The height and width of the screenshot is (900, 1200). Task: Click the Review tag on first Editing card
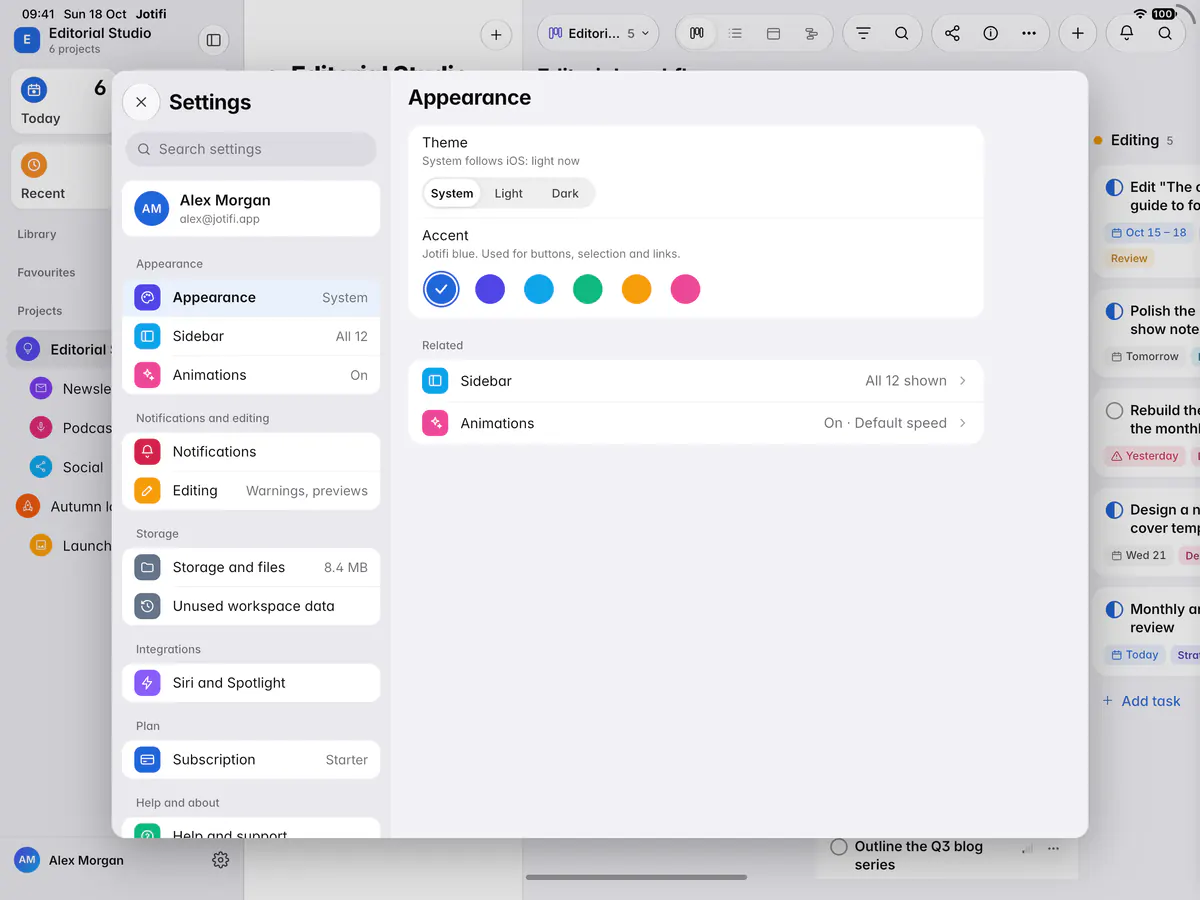pyautogui.click(x=1129, y=258)
